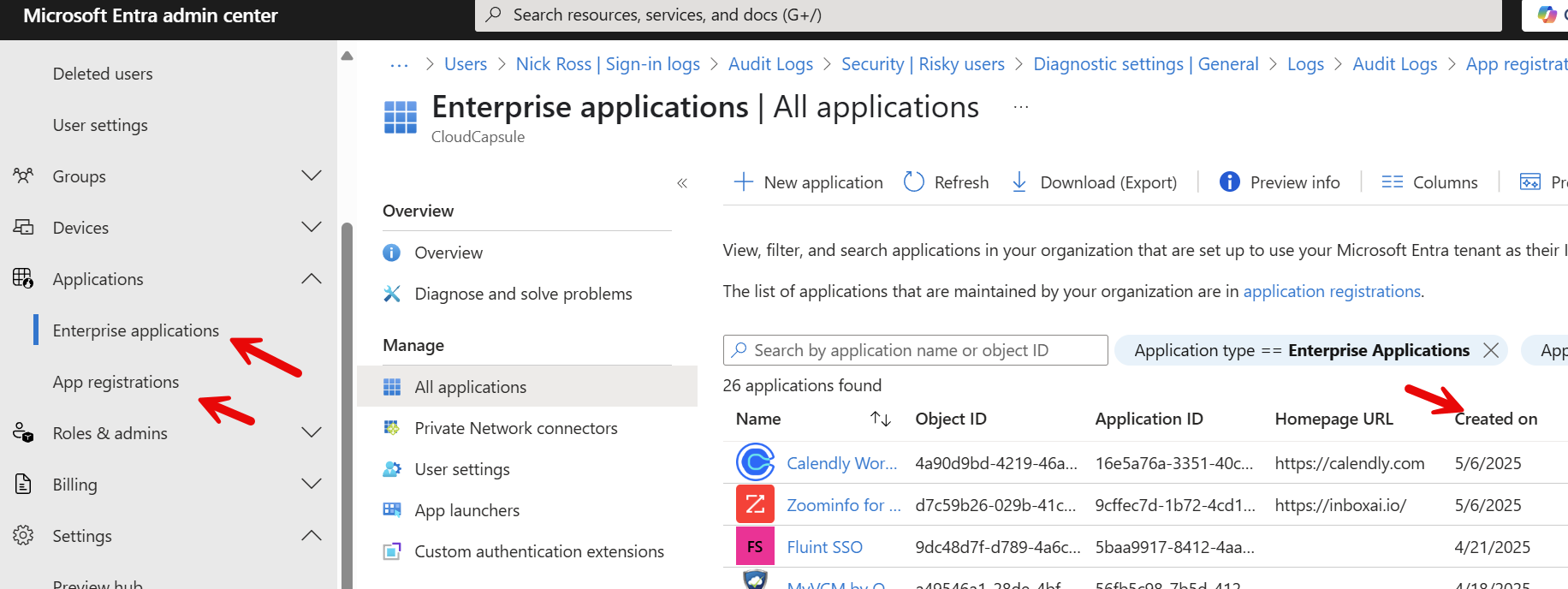Select App registrations in sidebar
The height and width of the screenshot is (589, 1568).
[116, 382]
